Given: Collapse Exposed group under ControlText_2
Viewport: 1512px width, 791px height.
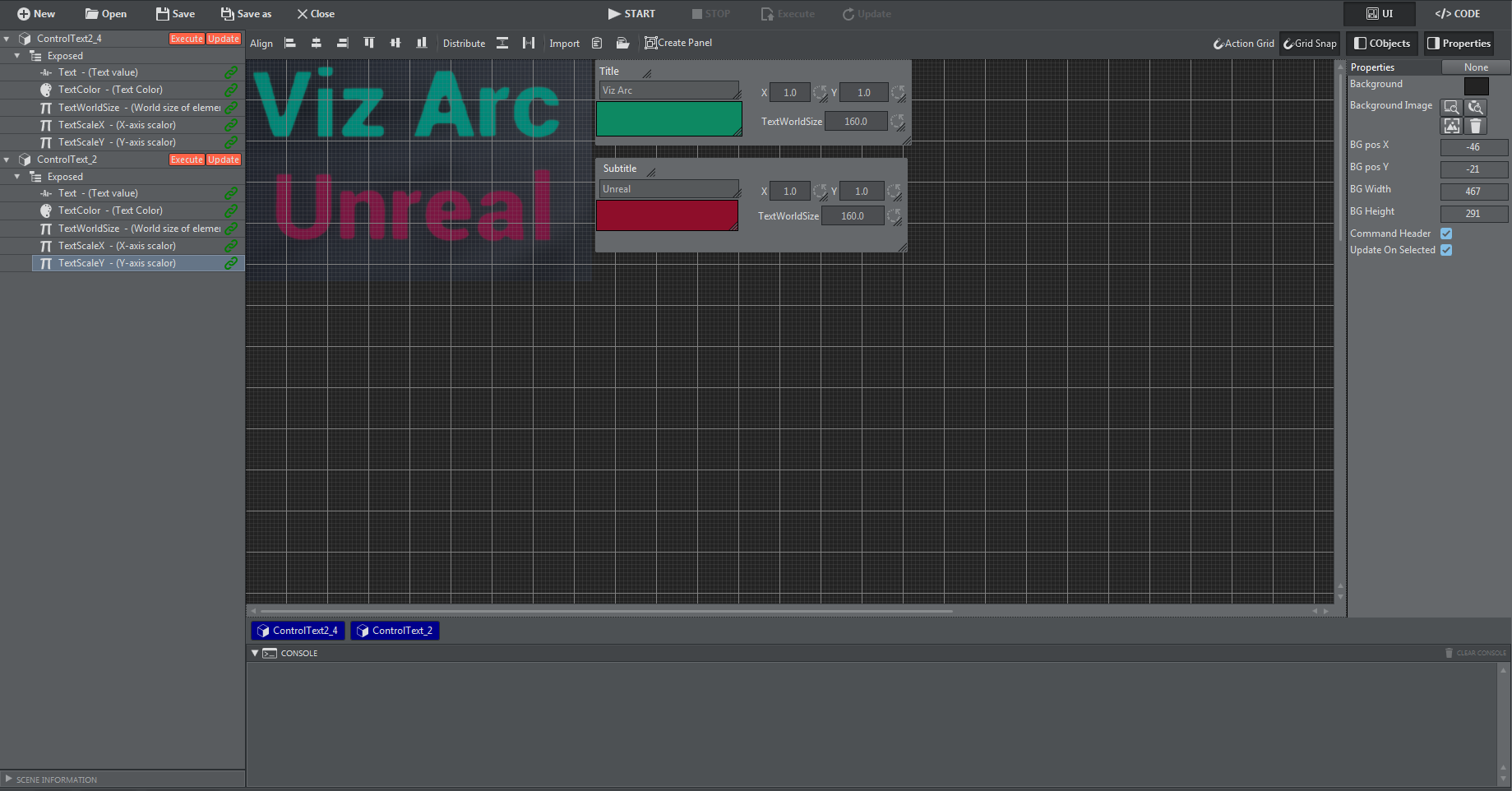Looking at the screenshot, I should pyautogui.click(x=17, y=177).
